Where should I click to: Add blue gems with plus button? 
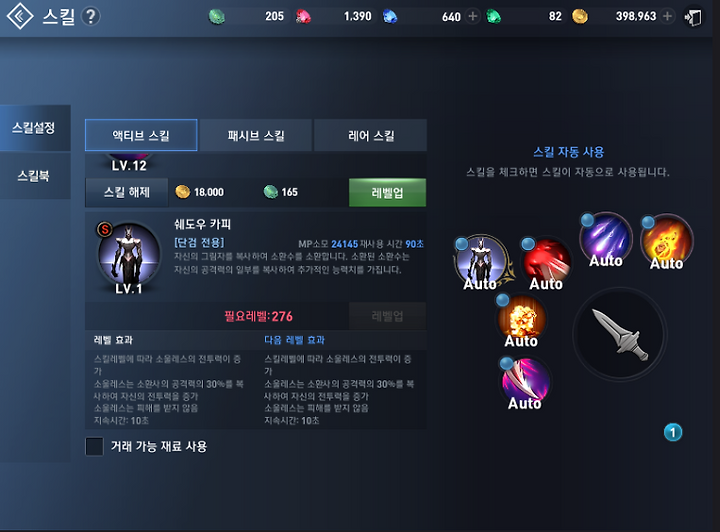click(472, 16)
